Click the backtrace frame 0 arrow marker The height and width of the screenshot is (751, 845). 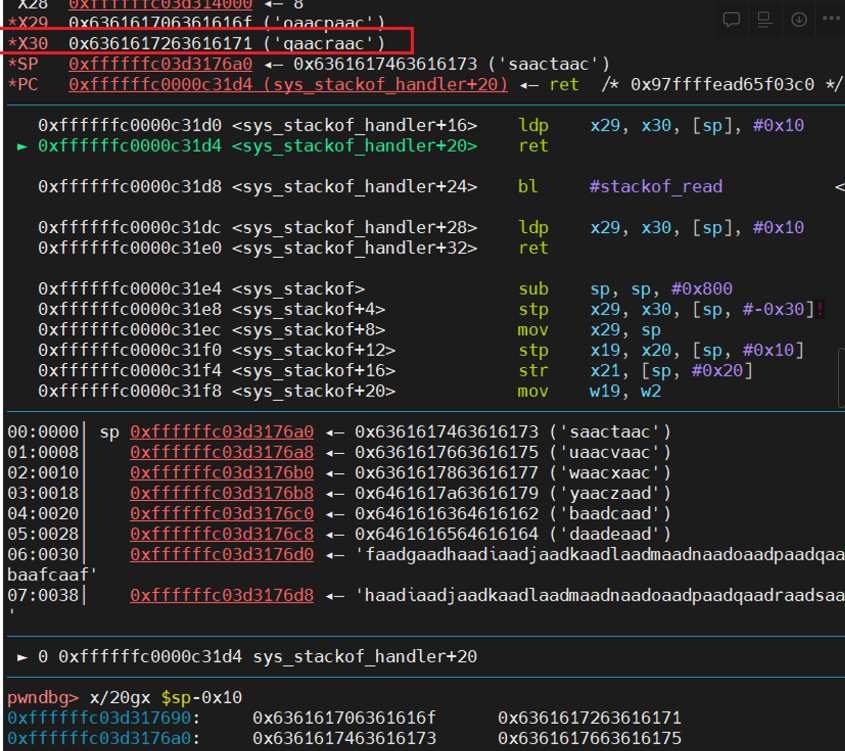click(22, 657)
